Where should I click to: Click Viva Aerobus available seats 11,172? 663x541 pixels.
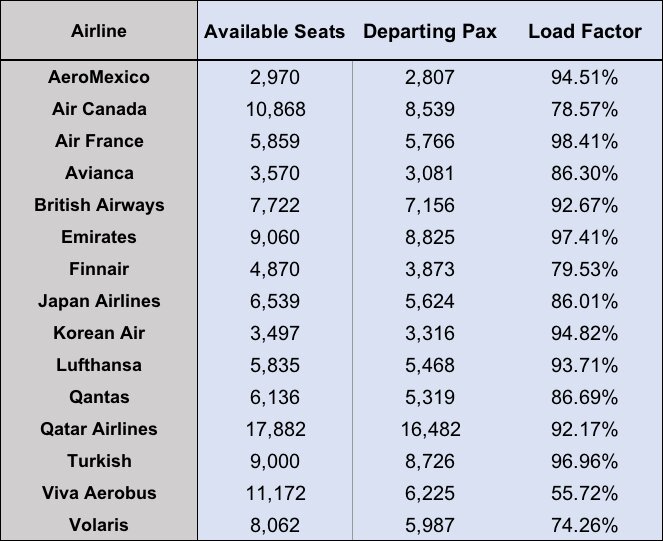click(x=276, y=493)
